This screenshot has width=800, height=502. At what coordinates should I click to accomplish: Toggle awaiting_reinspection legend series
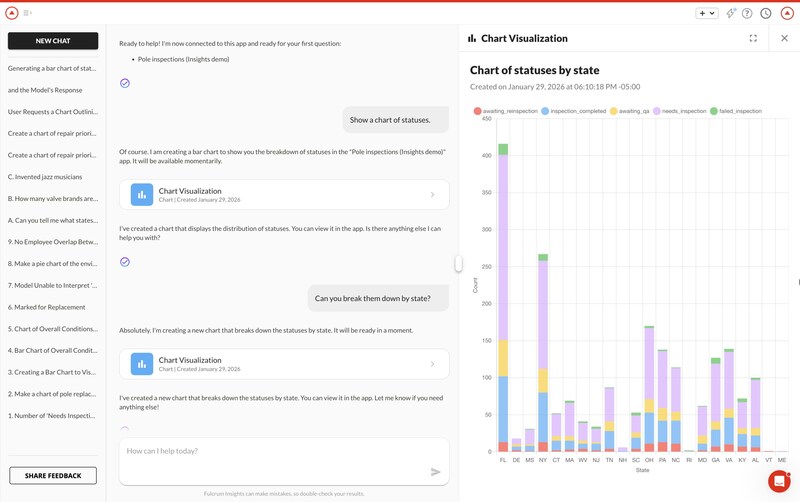(506, 111)
